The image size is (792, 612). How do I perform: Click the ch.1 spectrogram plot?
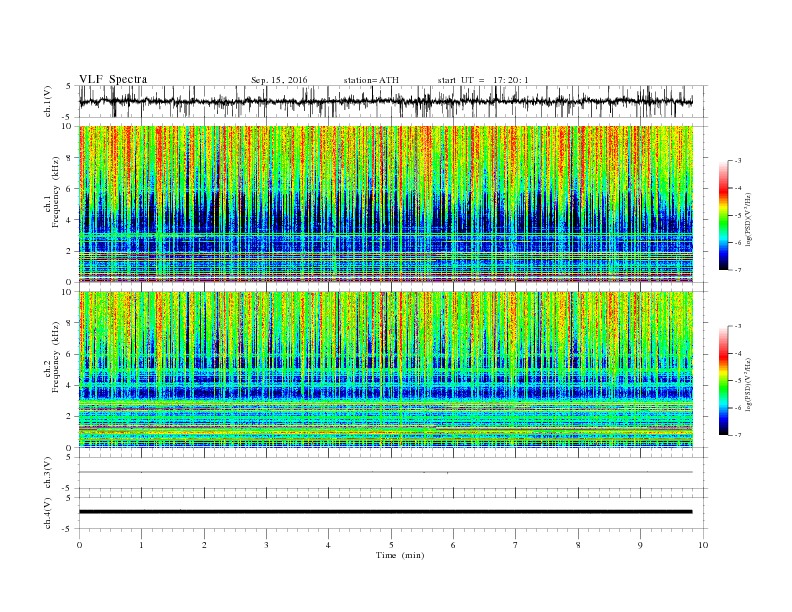click(385, 204)
